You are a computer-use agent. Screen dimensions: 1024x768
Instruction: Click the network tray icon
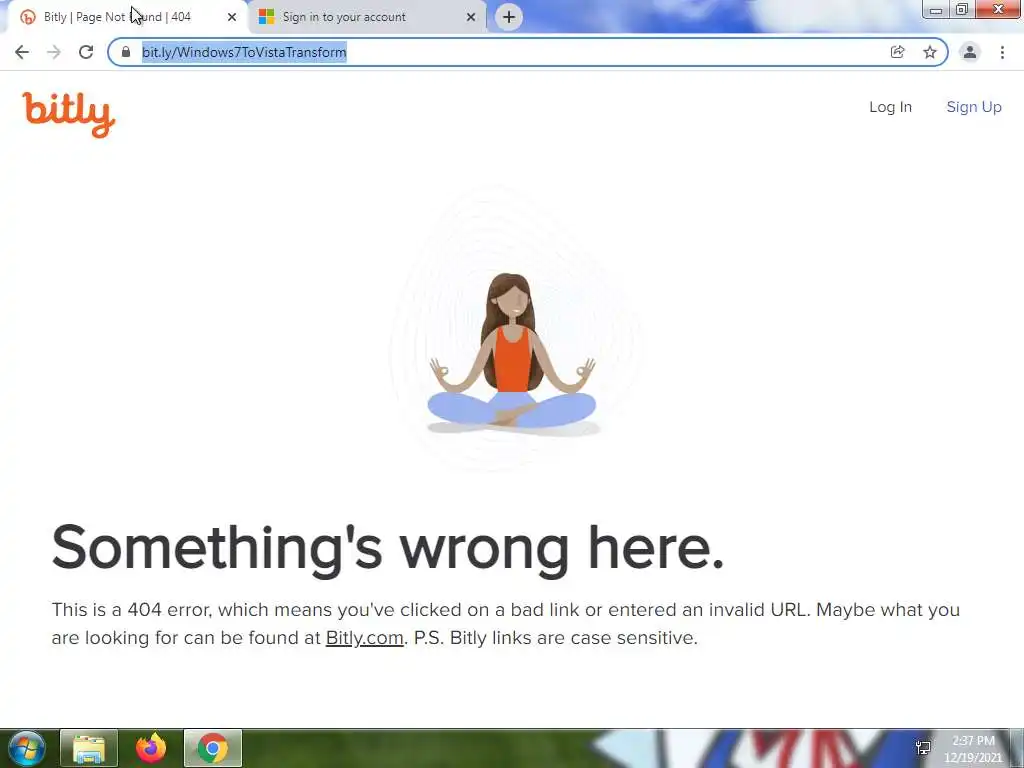click(923, 748)
